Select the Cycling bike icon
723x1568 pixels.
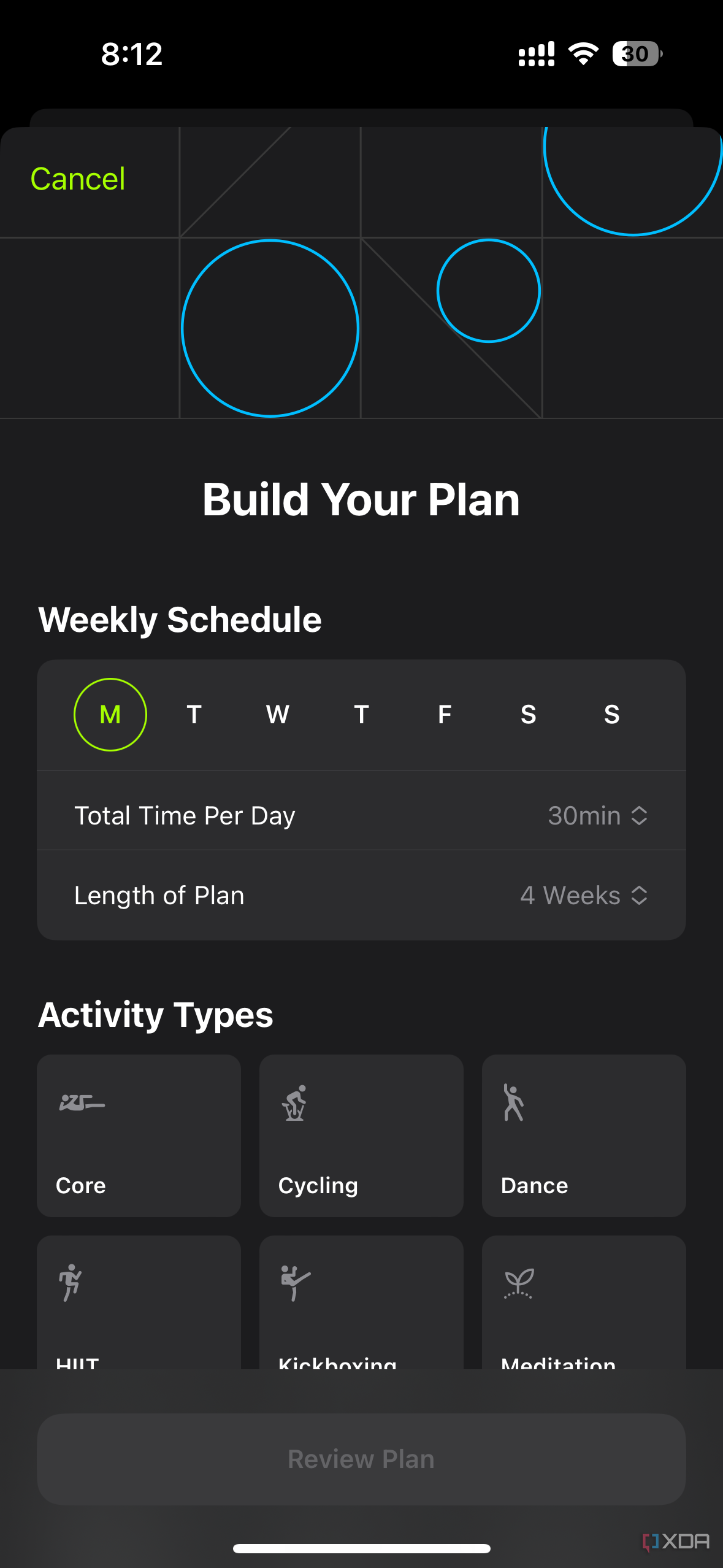tap(295, 1102)
